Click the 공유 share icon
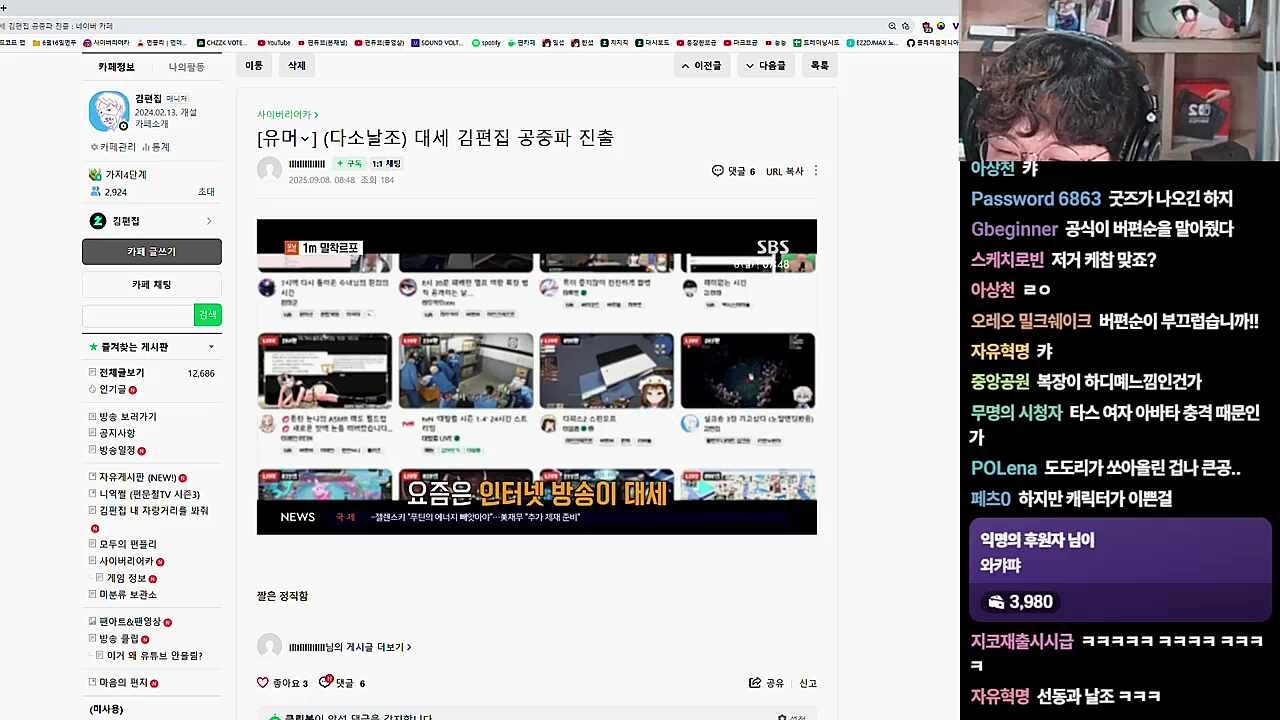This screenshot has width=1280, height=720. [755, 683]
